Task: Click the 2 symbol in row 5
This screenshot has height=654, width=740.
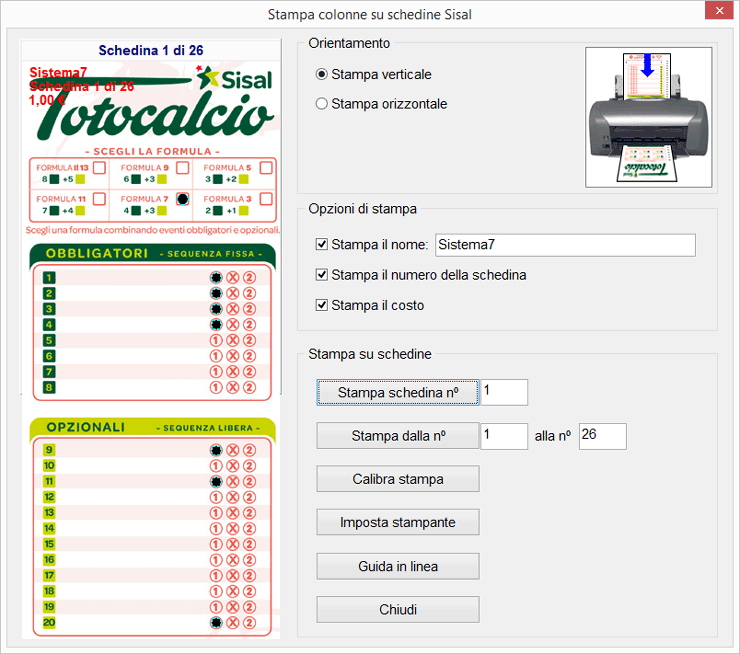Action: pyautogui.click(x=250, y=341)
